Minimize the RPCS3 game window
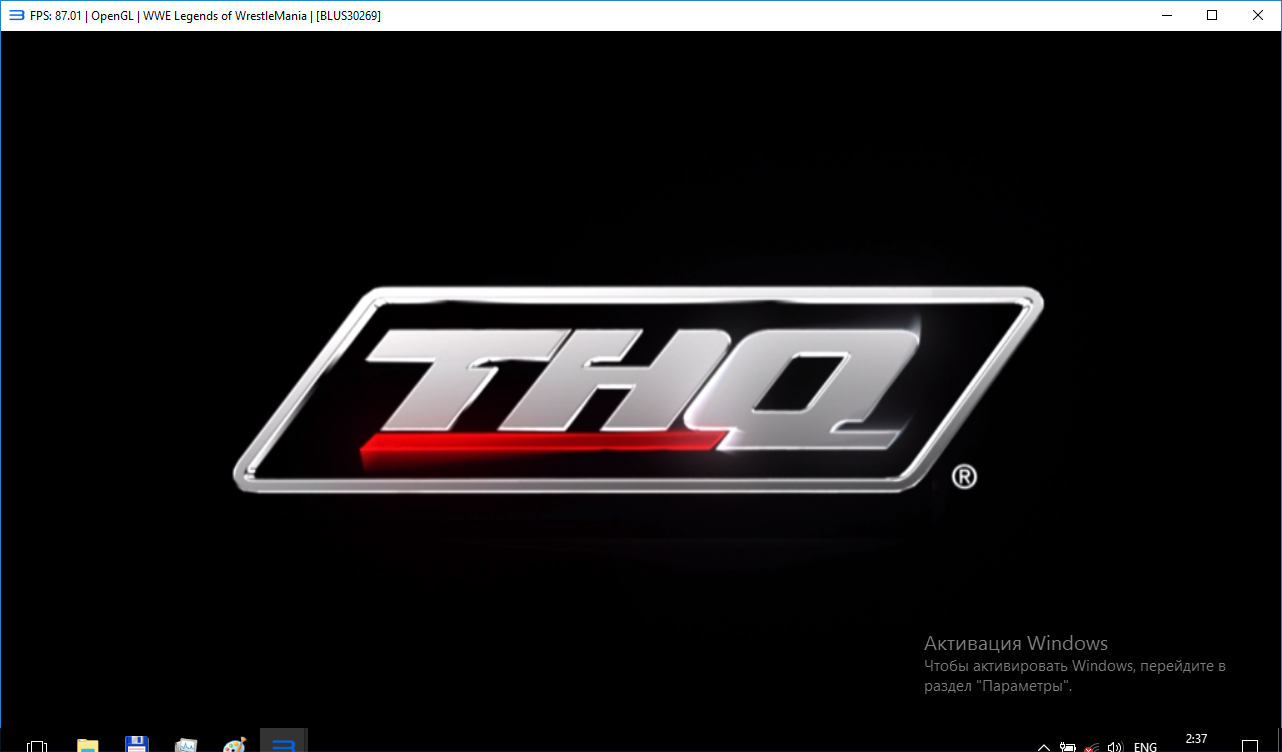1282x752 pixels. coord(1166,15)
